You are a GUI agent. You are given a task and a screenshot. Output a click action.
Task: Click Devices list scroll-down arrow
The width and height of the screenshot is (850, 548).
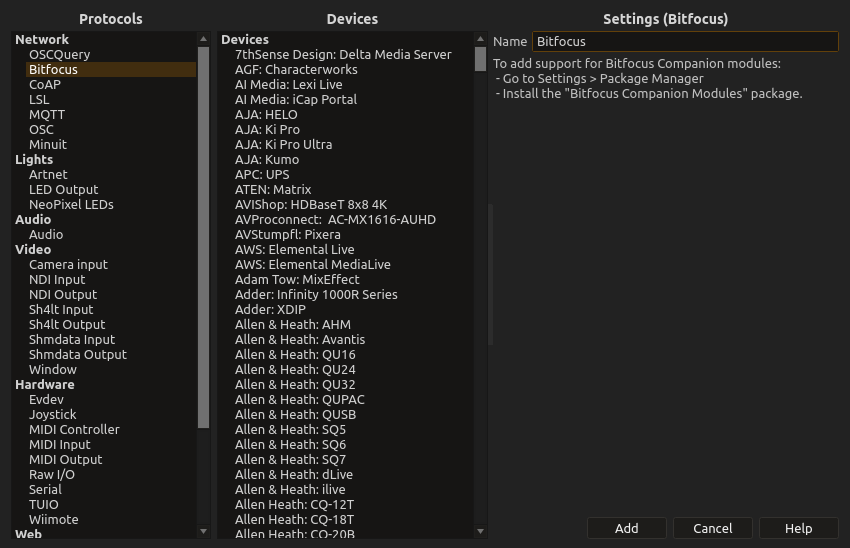480,531
